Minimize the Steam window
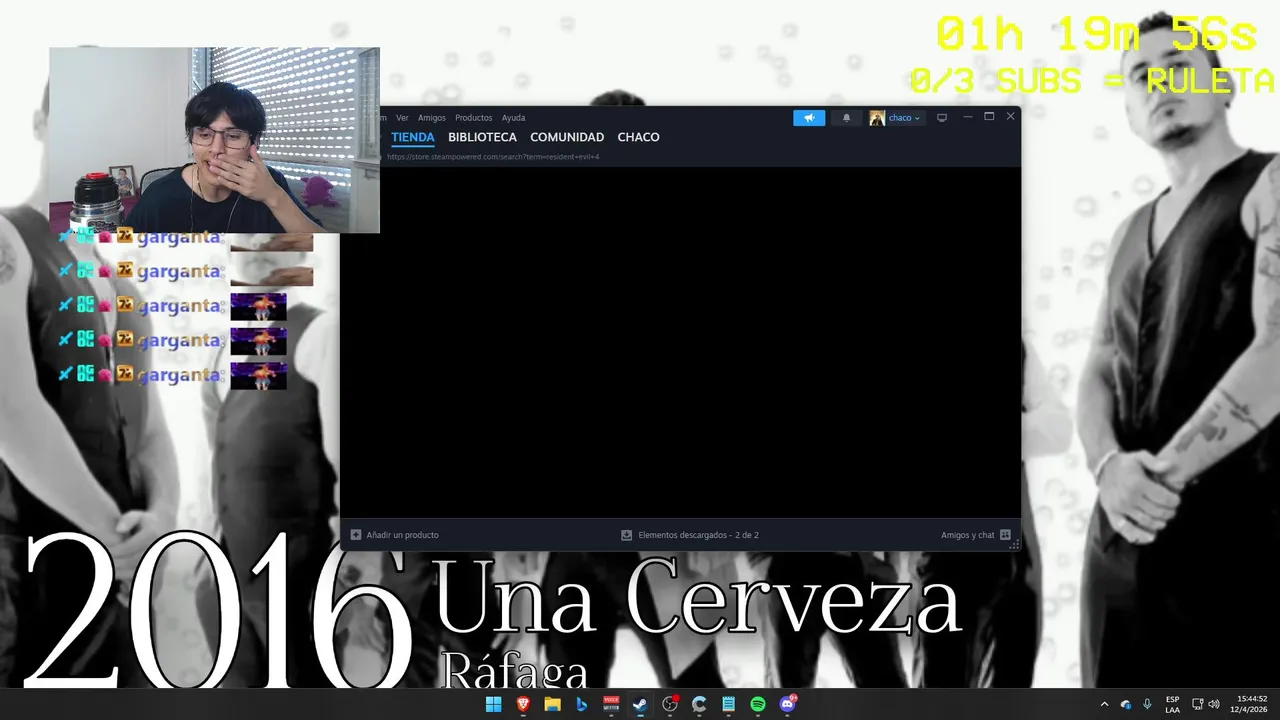This screenshot has height=720, width=1280. [967, 117]
